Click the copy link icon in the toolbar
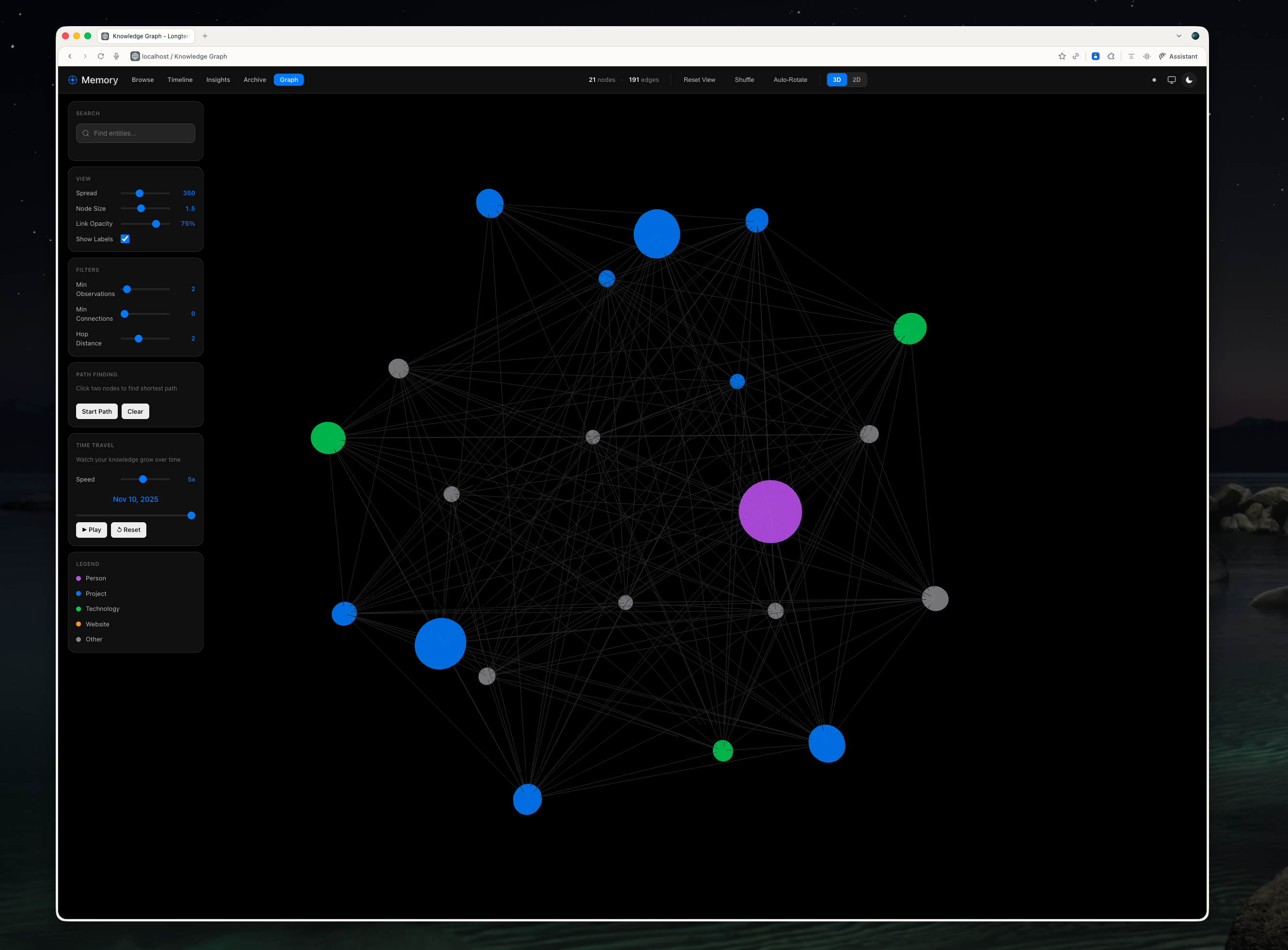Screen dimensions: 1288x950 point(1076,56)
